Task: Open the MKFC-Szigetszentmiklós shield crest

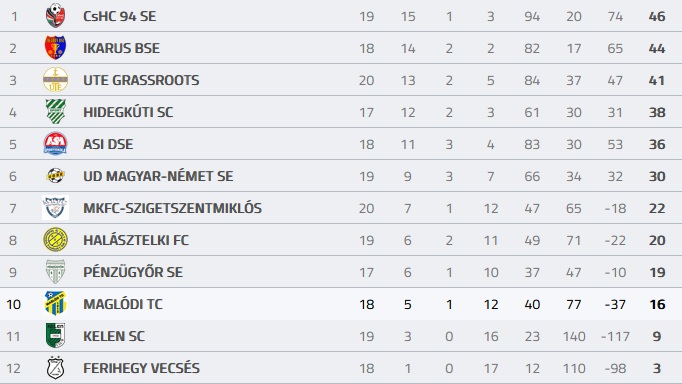Action: [x=55, y=207]
